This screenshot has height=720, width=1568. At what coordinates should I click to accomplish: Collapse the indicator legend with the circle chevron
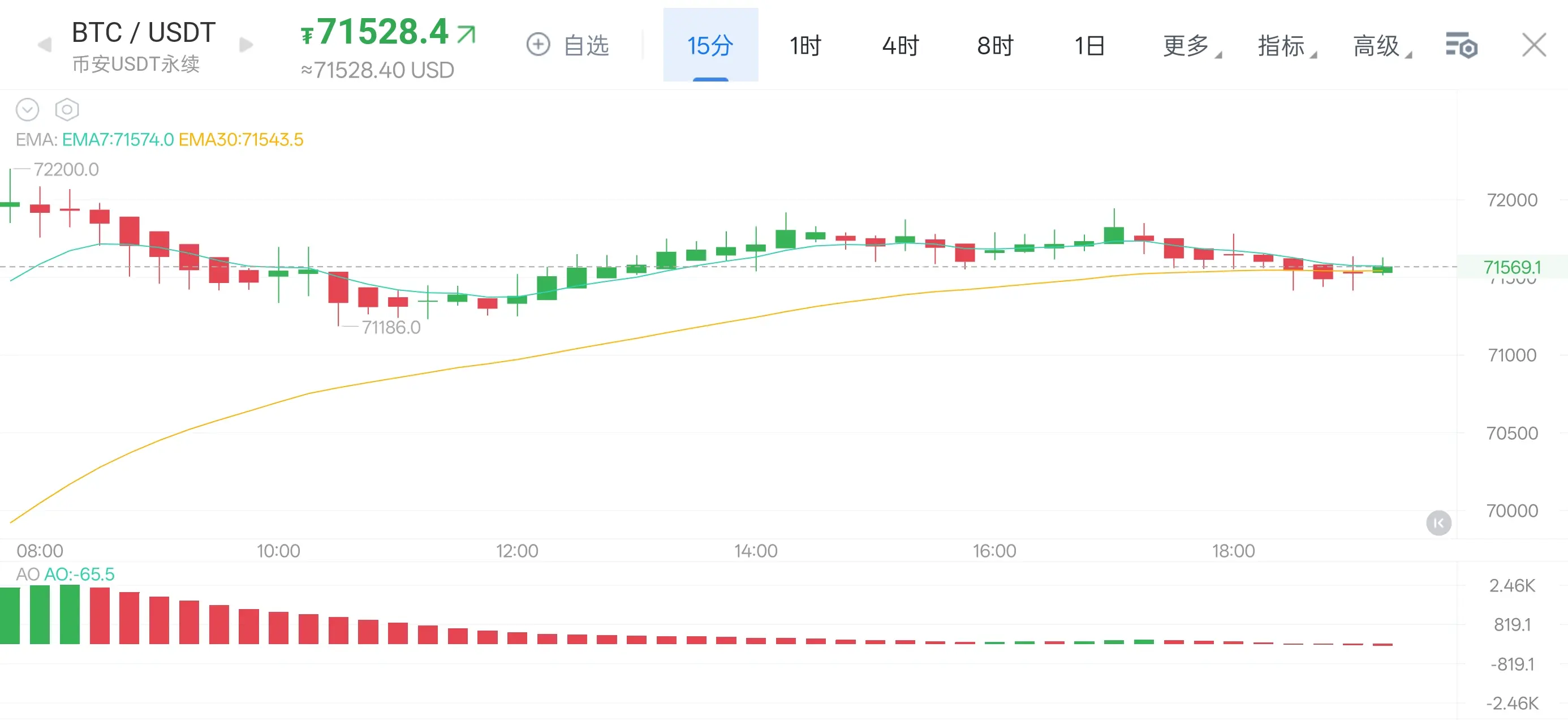[x=27, y=110]
